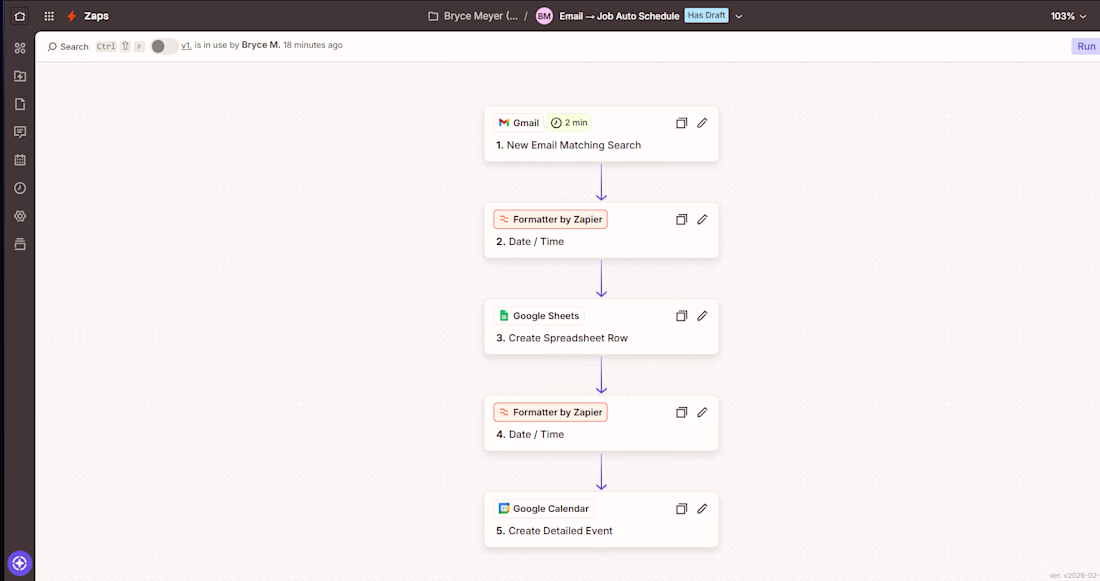Expand the Zap title options chevron
Image resolution: width=1100 pixels, height=581 pixels.
coord(739,16)
